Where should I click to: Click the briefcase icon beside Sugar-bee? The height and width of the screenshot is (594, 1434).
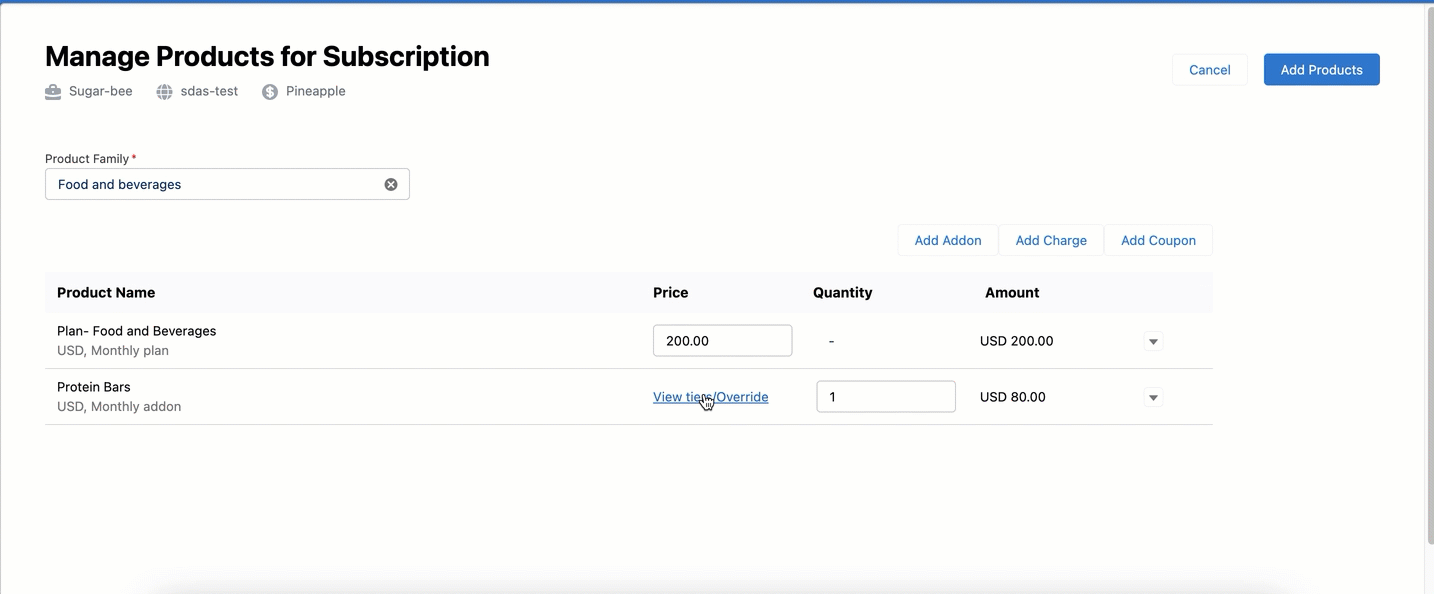tap(53, 92)
